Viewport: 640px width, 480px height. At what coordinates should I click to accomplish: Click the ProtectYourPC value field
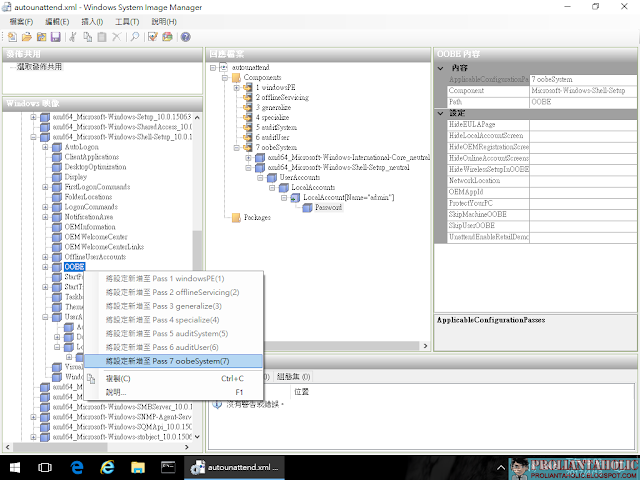point(583,203)
